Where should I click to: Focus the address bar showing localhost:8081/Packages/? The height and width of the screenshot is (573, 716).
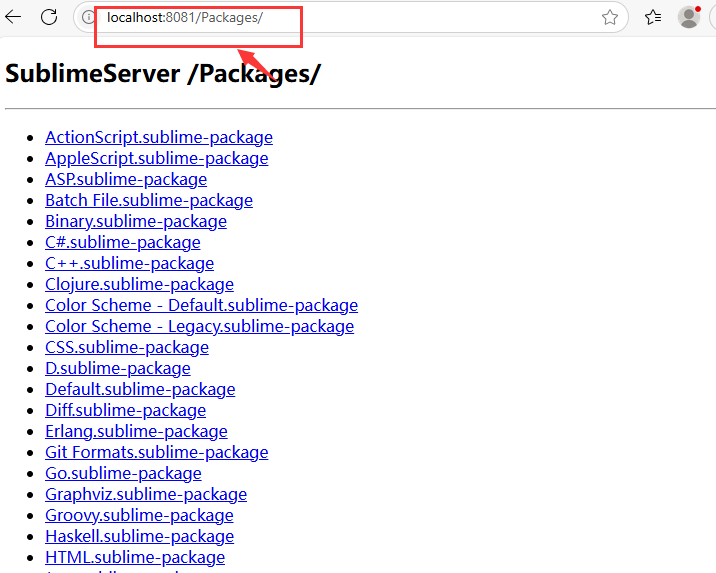coord(351,17)
